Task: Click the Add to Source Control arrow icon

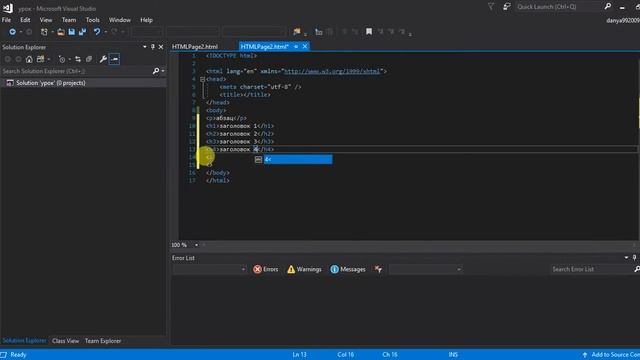Action: [585, 355]
